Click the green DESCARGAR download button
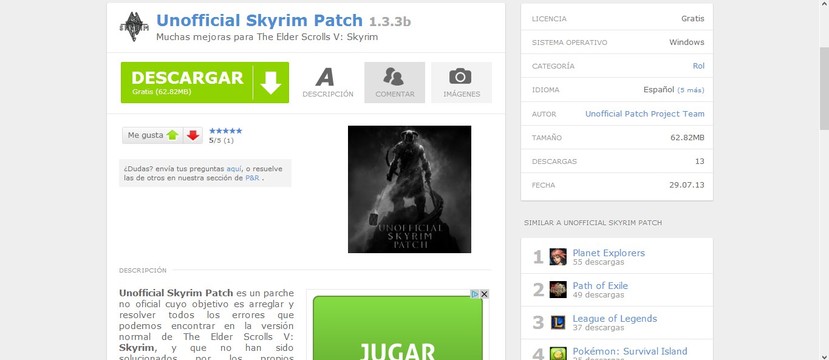Image resolution: width=829 pixels, height=360 pixels. click(205, 82)
